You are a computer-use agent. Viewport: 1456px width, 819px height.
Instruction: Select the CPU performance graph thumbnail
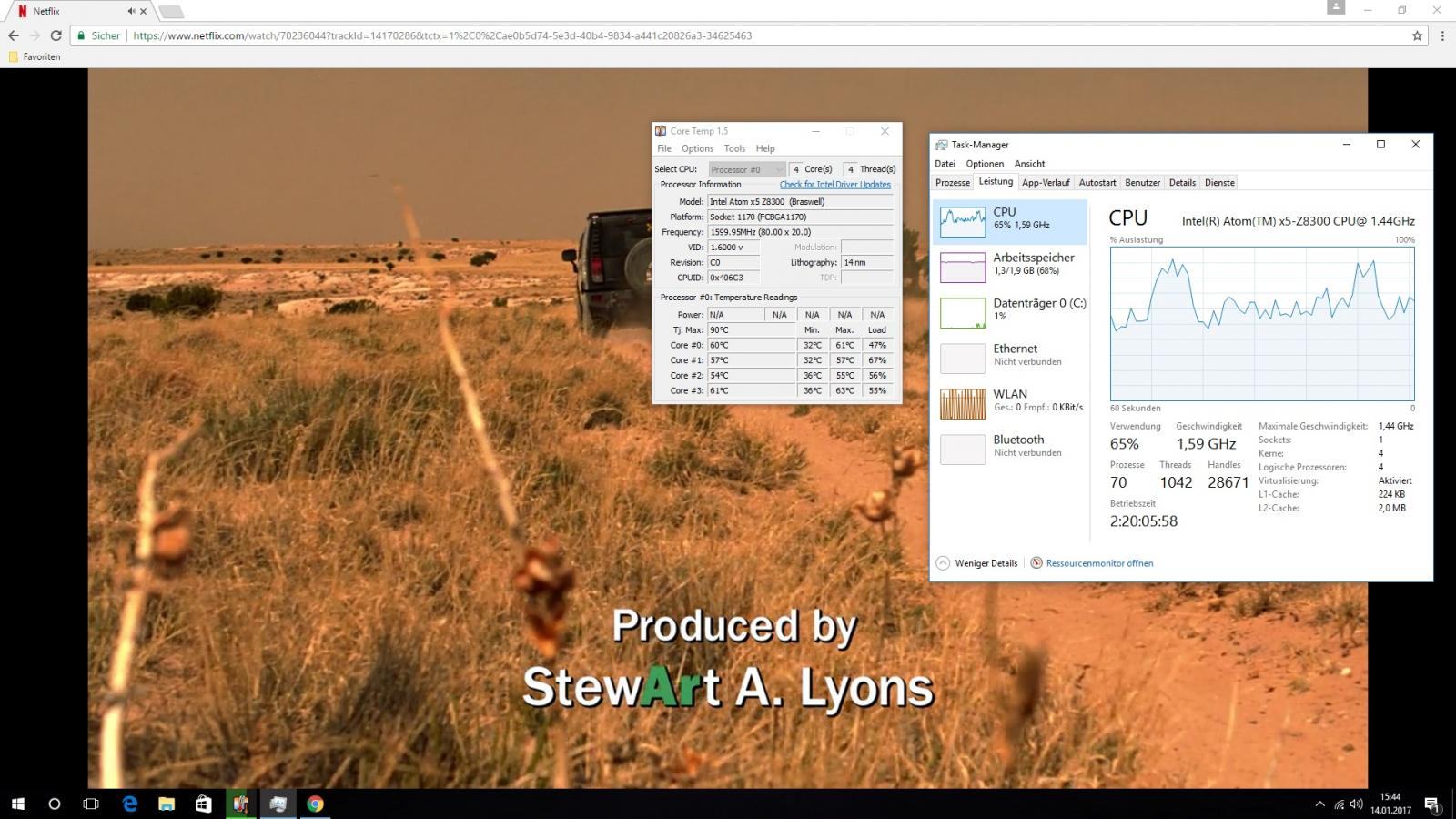click(x=963, y=222)
